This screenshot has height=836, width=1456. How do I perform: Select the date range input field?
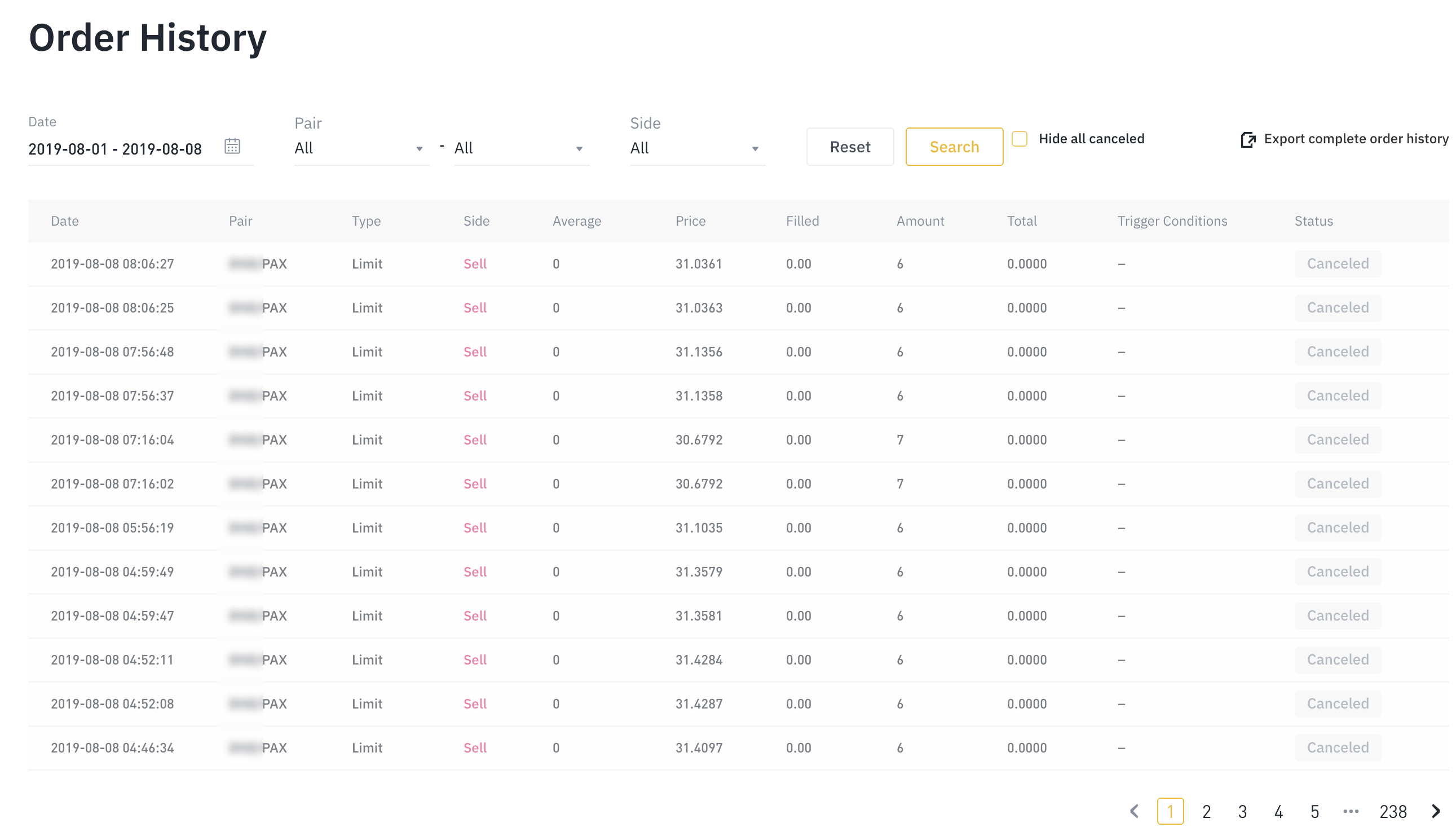click(115, 148)
